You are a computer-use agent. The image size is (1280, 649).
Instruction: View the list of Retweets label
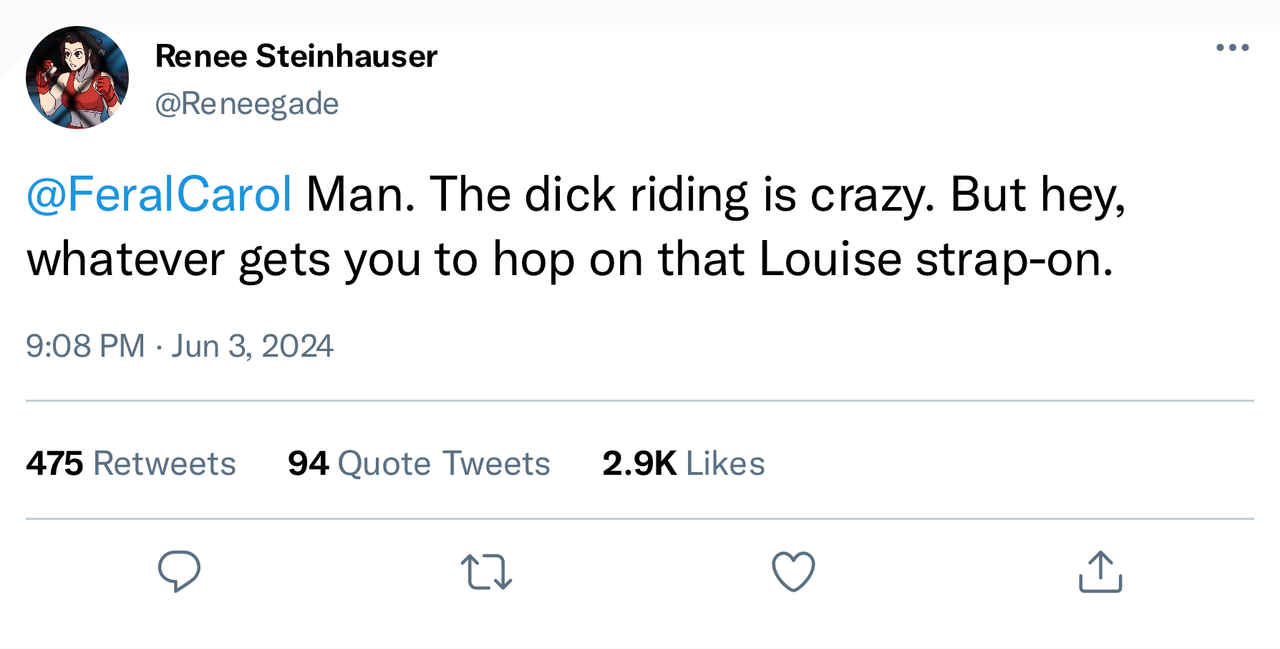point(164,464)
